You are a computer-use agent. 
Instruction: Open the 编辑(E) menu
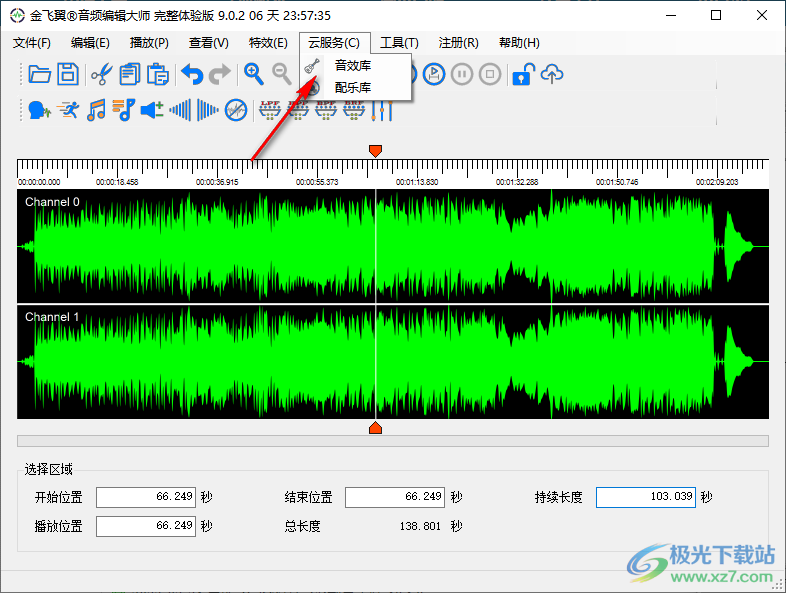(x=90, y=43)
